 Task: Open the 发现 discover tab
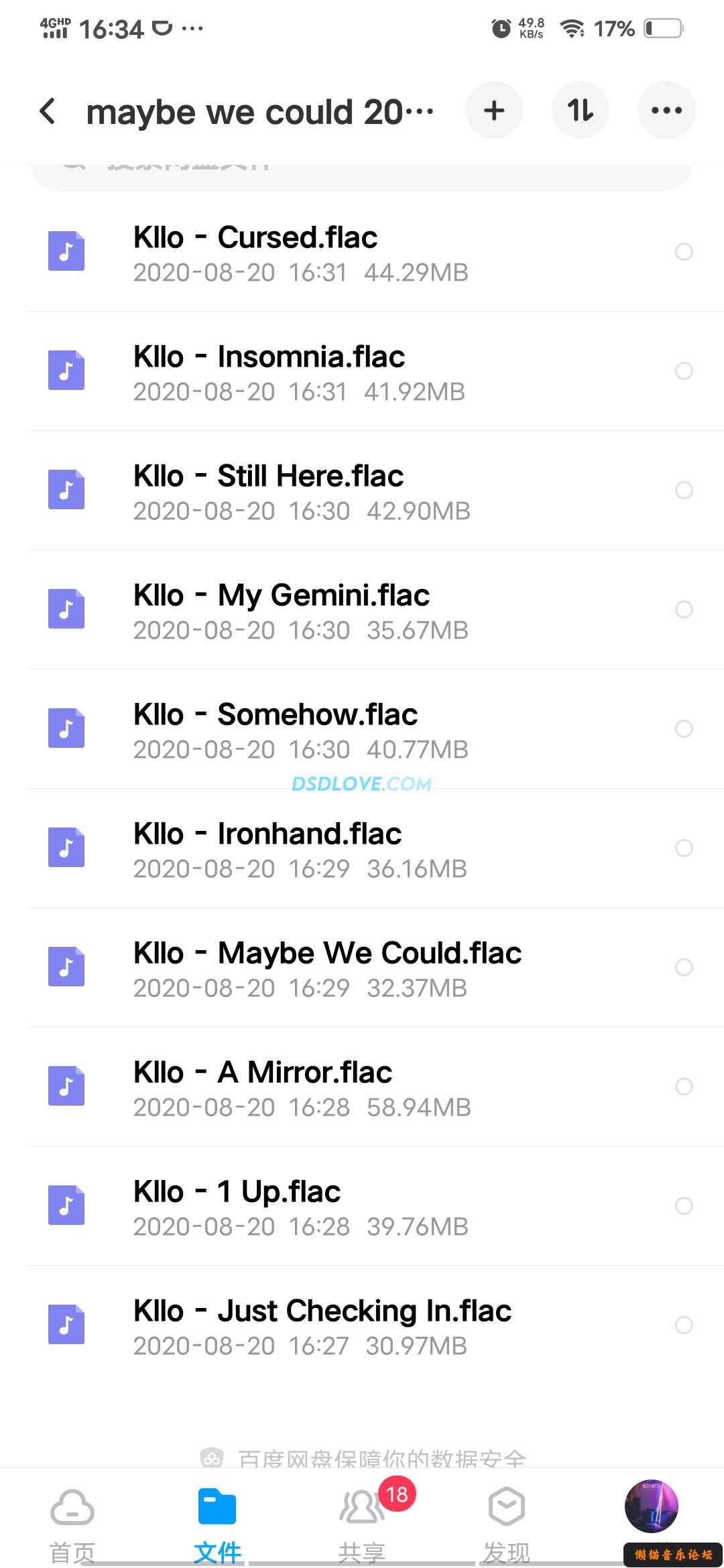507,1521
